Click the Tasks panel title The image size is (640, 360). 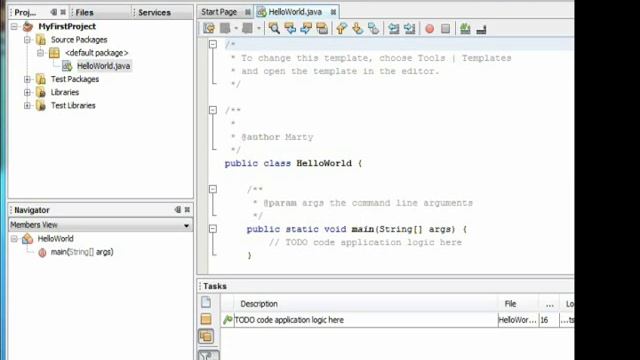coord(215,286)
